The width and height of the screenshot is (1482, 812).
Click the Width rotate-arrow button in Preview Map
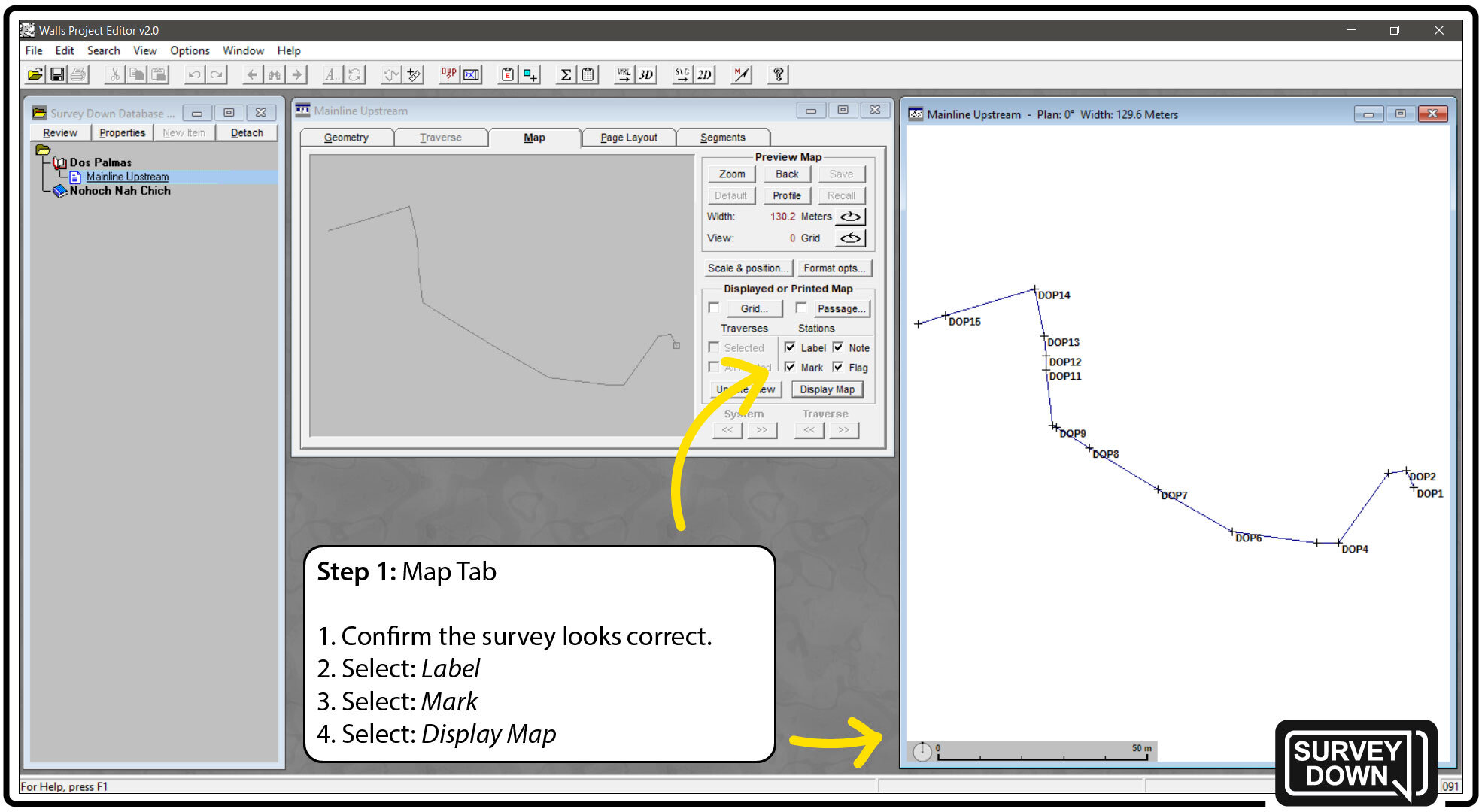[850, 217]
